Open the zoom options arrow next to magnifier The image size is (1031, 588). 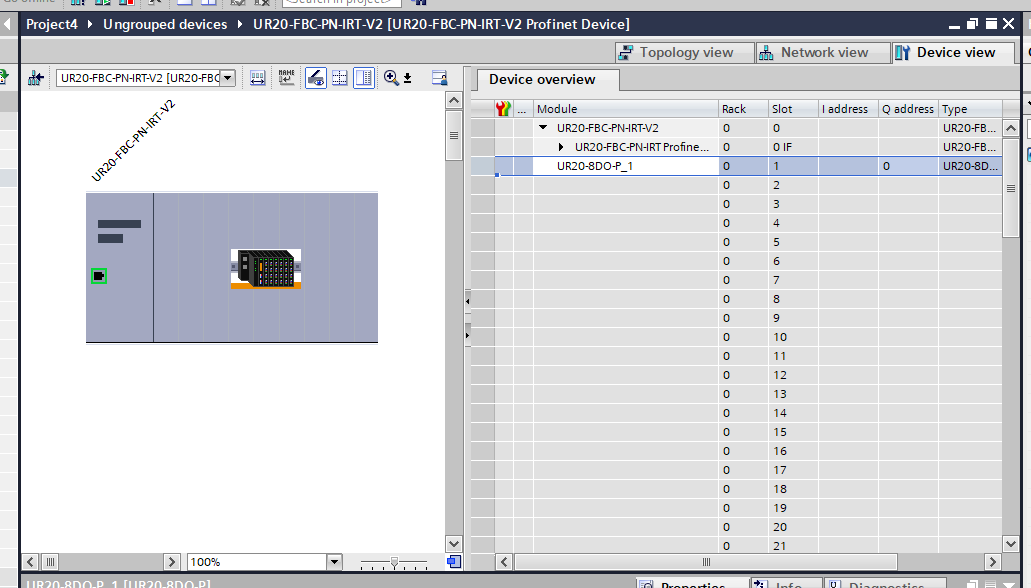[408, 78]
